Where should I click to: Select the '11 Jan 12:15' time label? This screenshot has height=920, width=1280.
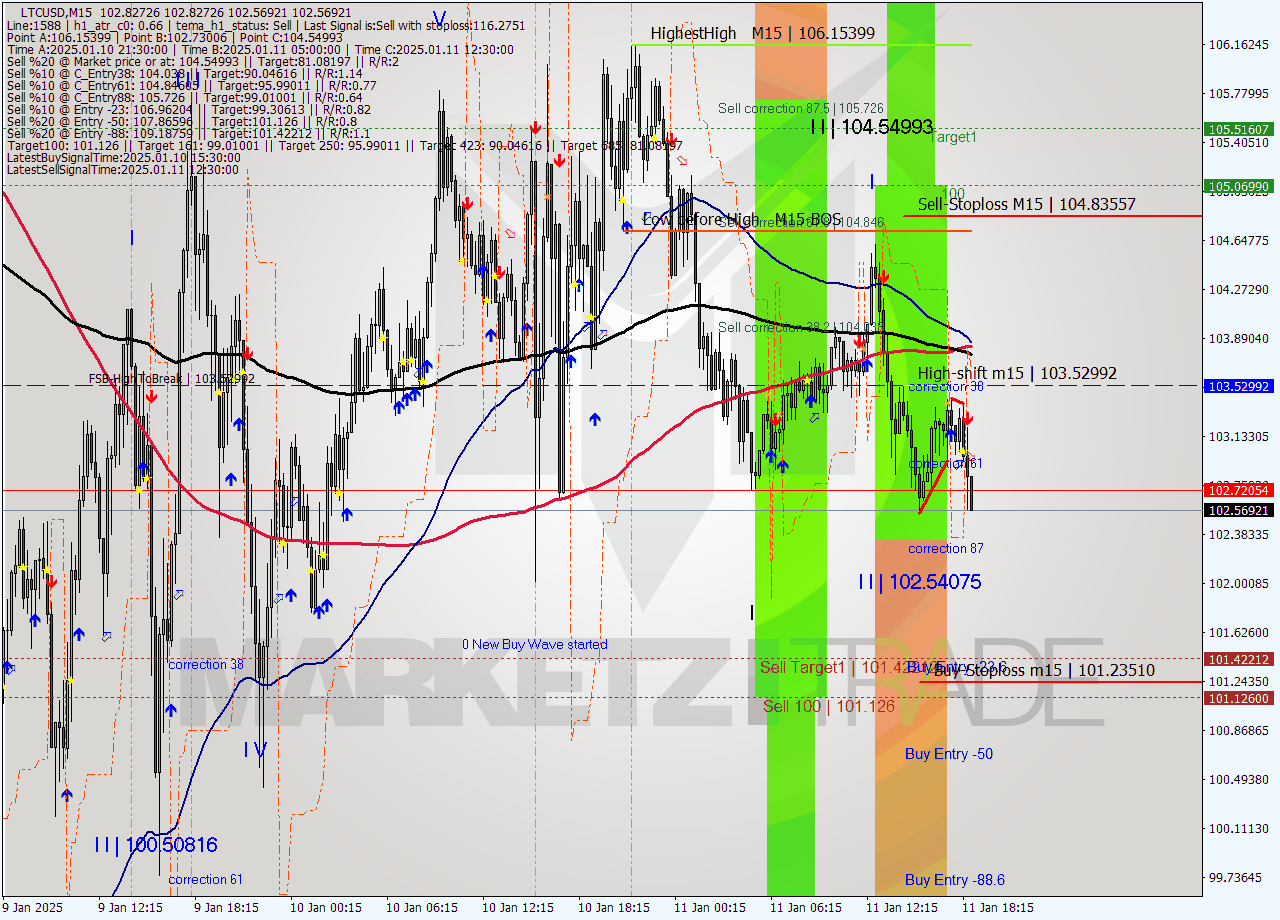[x=901, y=908]
